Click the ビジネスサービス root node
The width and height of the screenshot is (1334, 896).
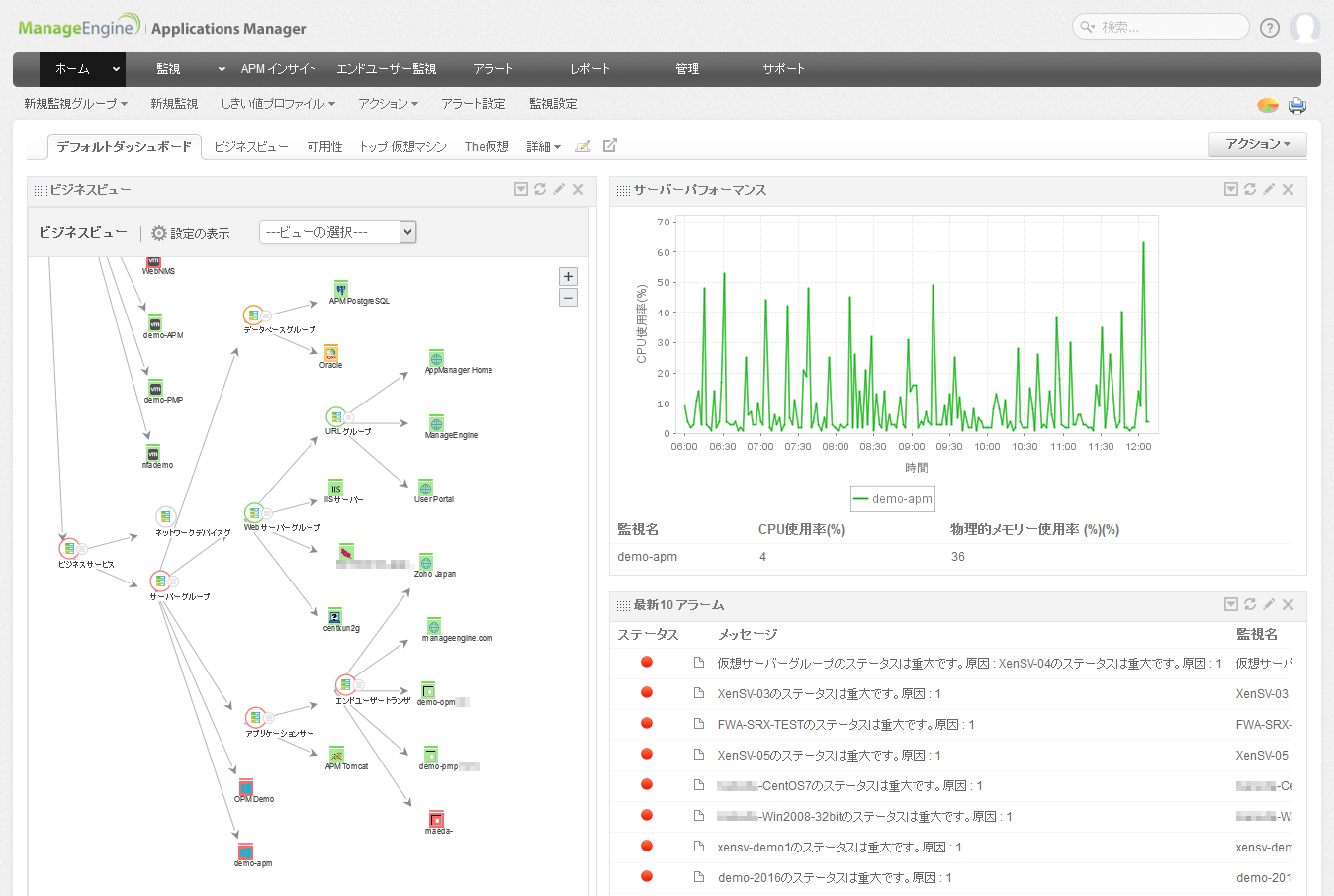[69, 548]
